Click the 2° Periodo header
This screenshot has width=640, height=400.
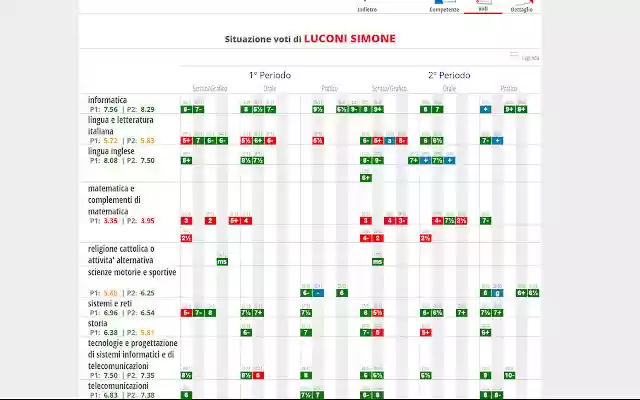click(449, 75)
